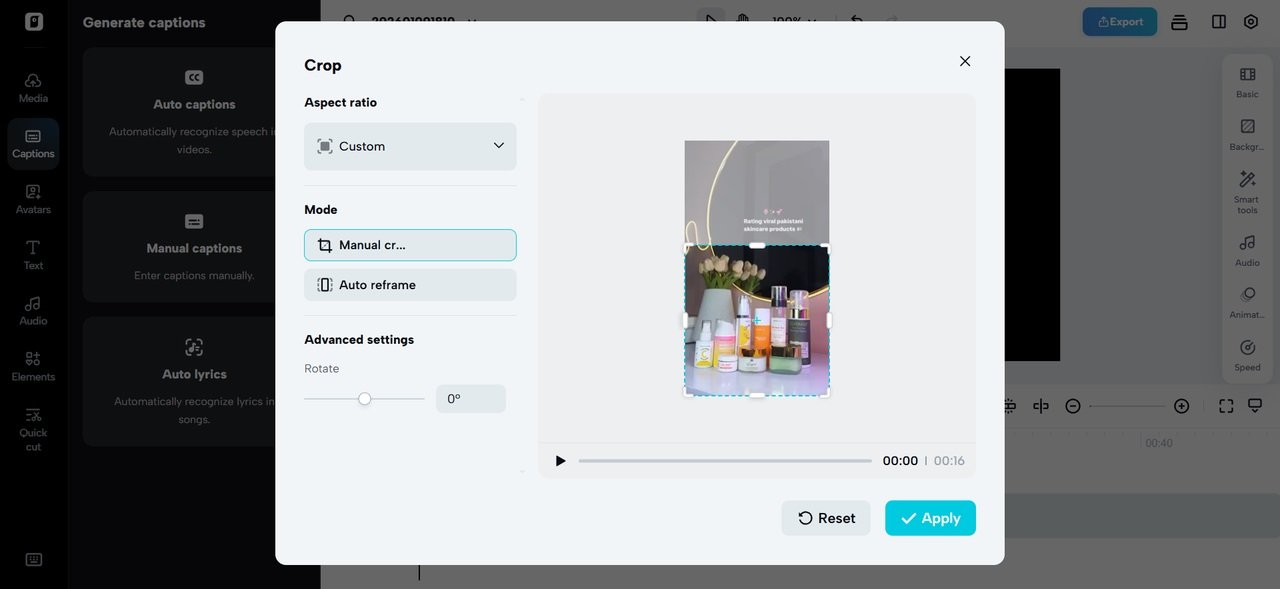Open the Audio tab in left sidebar
The height and width of the screenshot is (589, 1280).
33,310
